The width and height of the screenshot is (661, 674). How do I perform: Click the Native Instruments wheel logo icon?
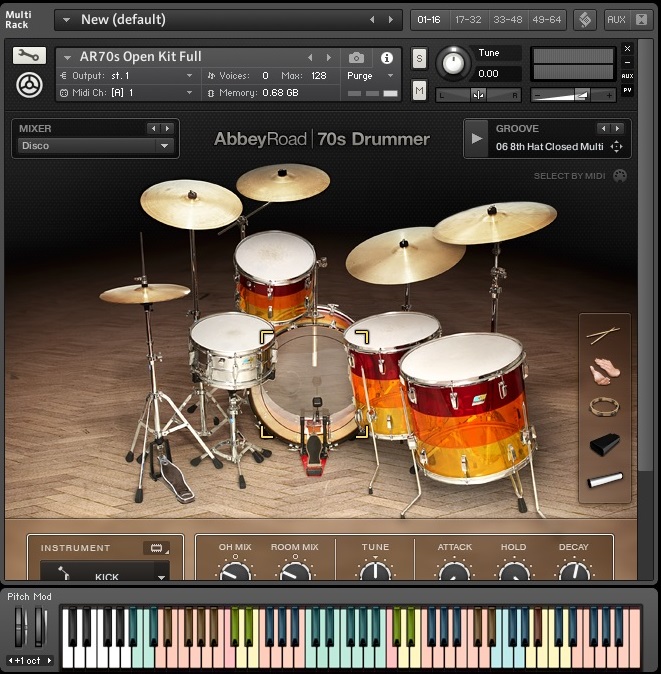click(29, 85)
